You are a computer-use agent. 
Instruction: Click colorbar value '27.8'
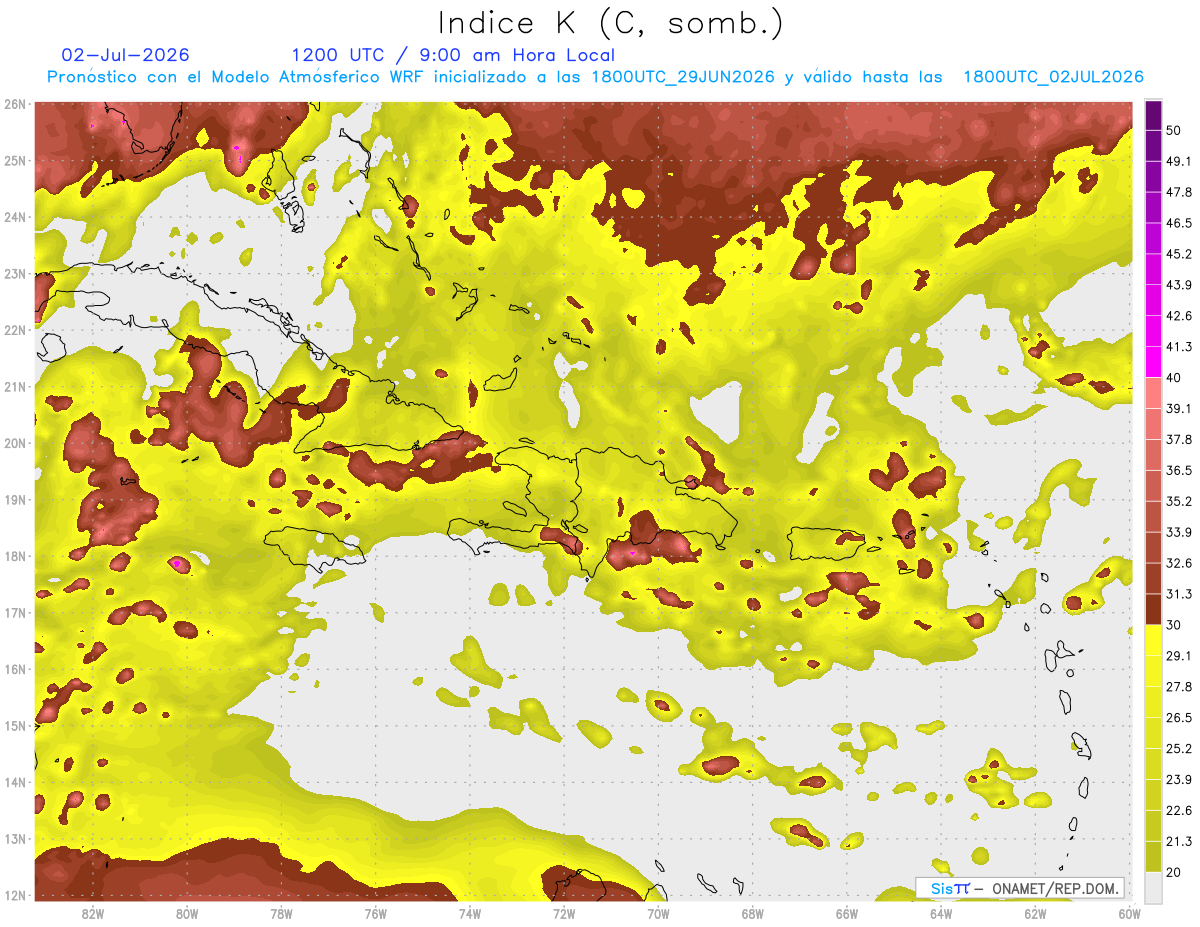[x=1178, y=687]
